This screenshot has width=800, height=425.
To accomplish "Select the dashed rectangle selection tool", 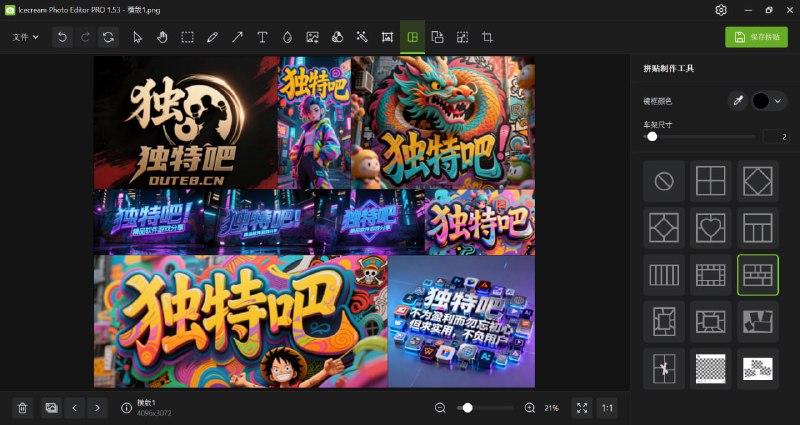I will pos(187,37).
